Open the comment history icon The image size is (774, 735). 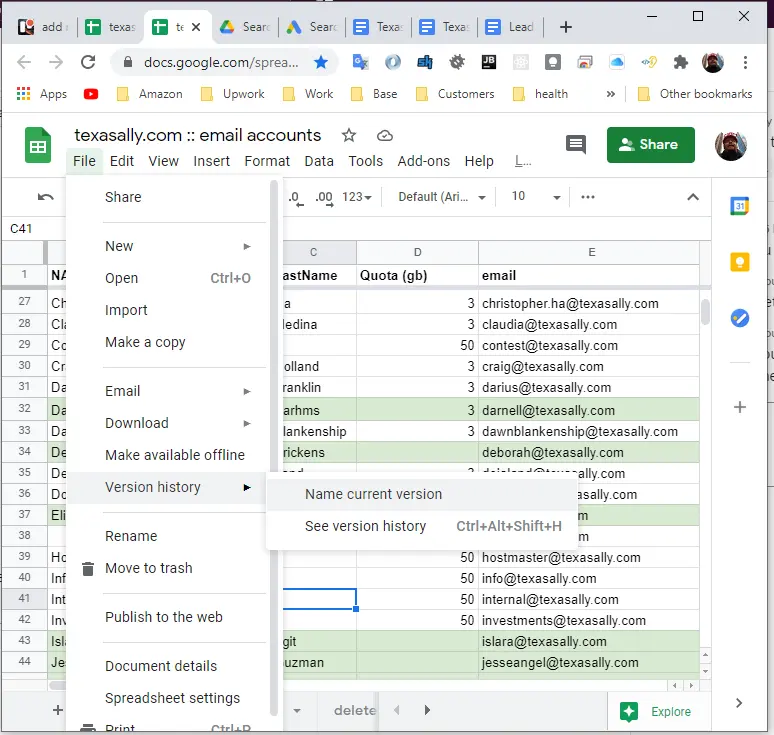point(576,144)
